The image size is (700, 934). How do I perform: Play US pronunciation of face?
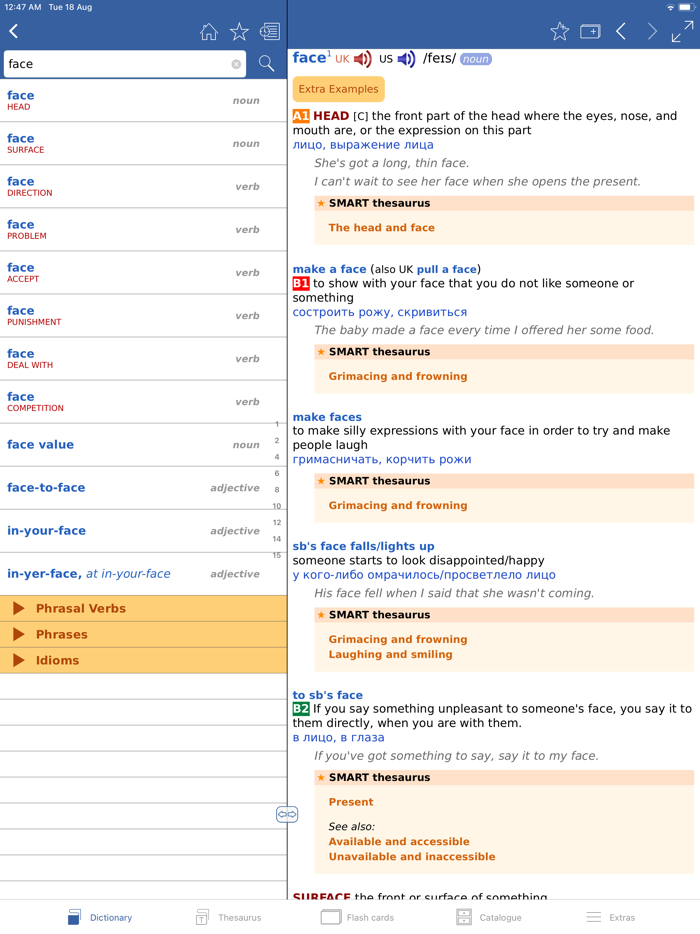click(406, 59)
